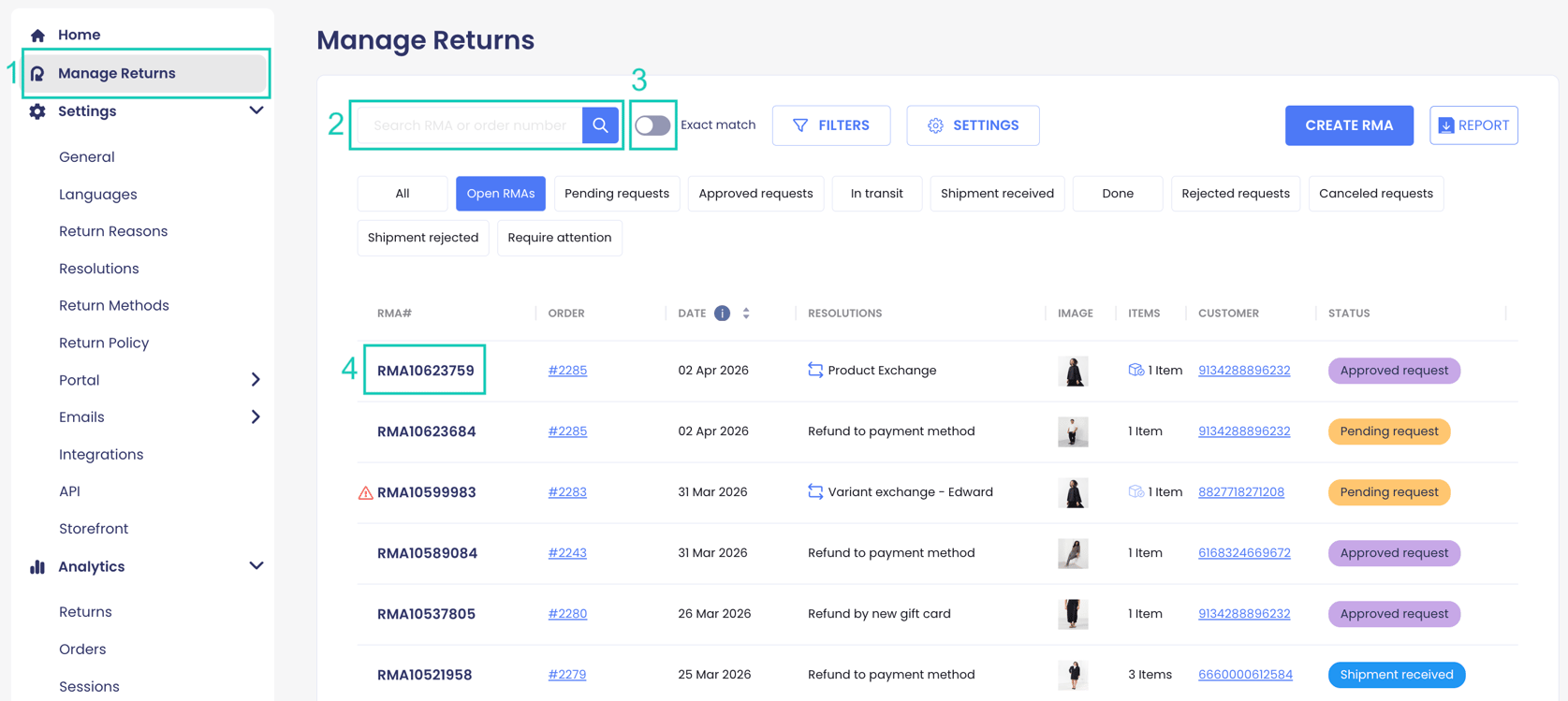
Task: Click the date info icon
Action: click(x=722, y=314)
